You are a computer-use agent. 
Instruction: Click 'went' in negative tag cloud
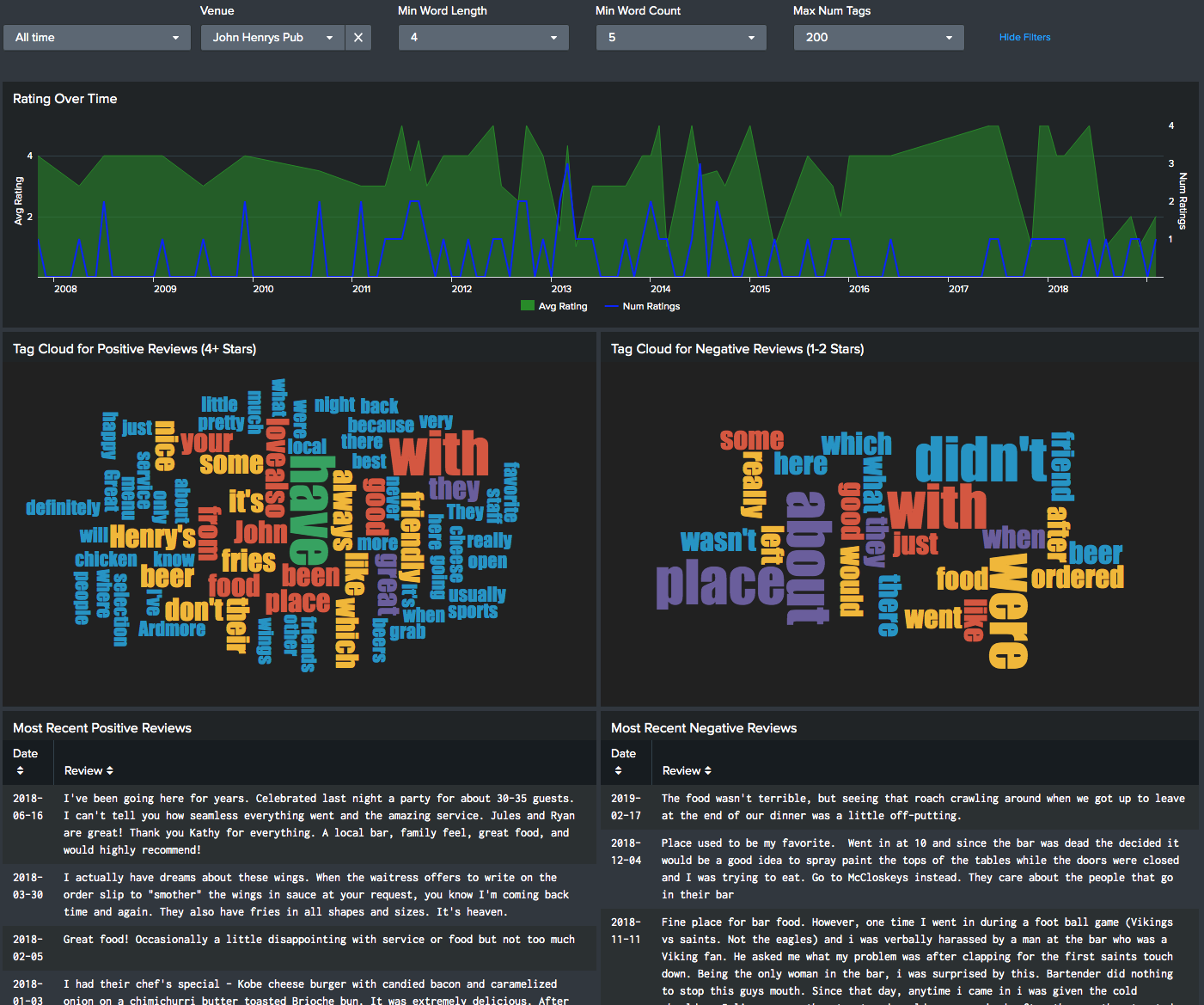[x=933, y=618]
